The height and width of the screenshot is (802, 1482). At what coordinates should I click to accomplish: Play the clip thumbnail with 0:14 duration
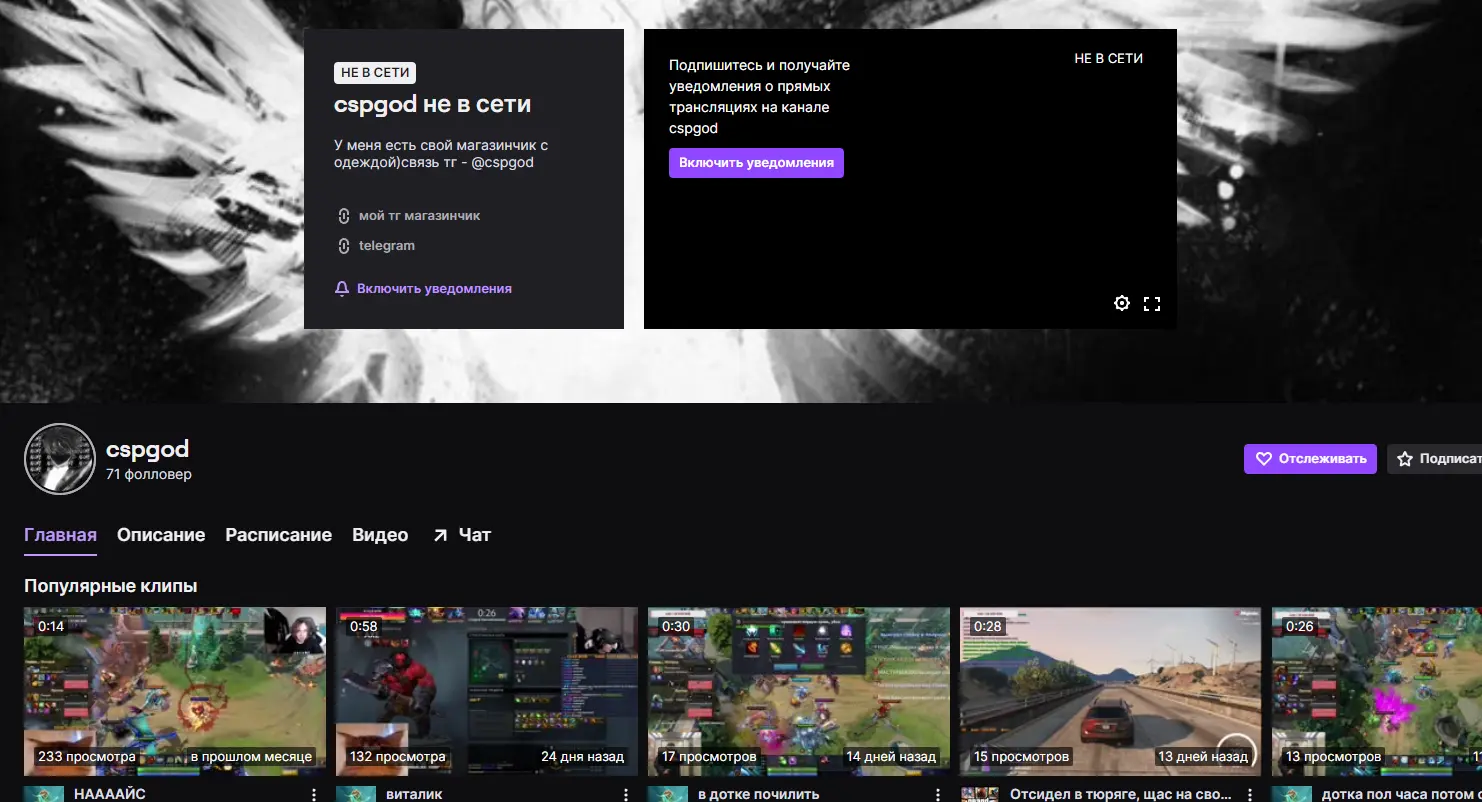[175, 691]
